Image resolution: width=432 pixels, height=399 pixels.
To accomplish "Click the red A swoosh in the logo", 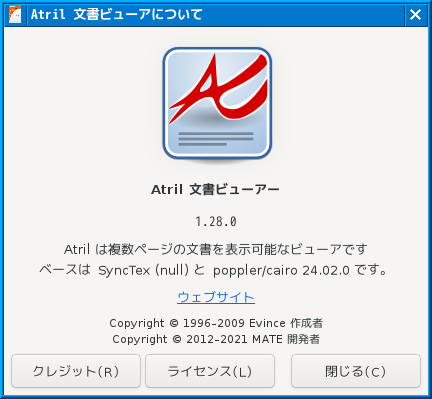I will tap(219, 86).
